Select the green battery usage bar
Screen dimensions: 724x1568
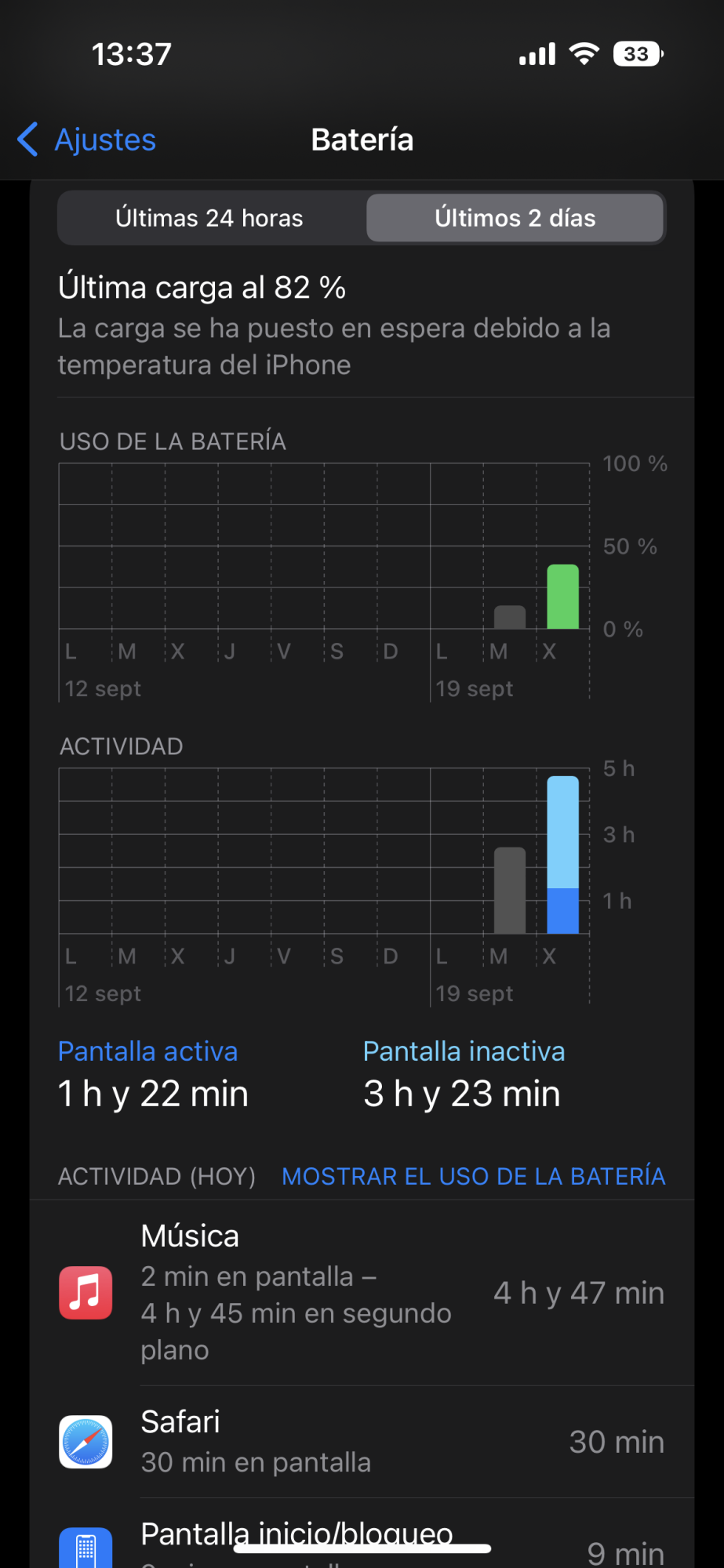pos(562,597)
